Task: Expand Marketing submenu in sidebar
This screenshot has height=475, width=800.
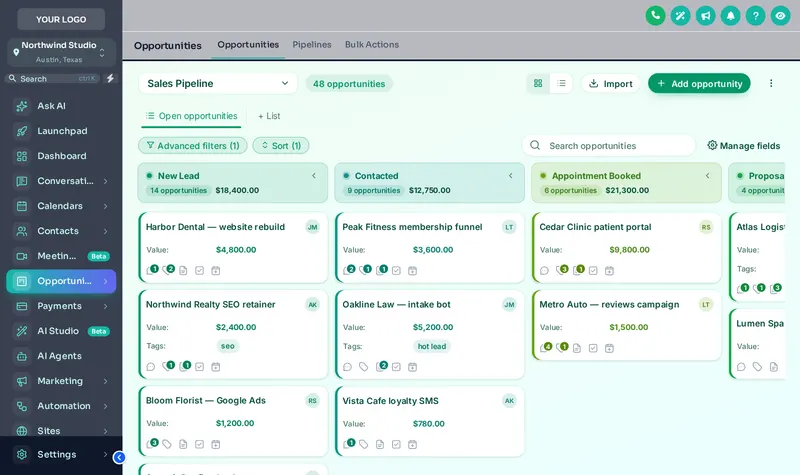Action: [106, 381]
